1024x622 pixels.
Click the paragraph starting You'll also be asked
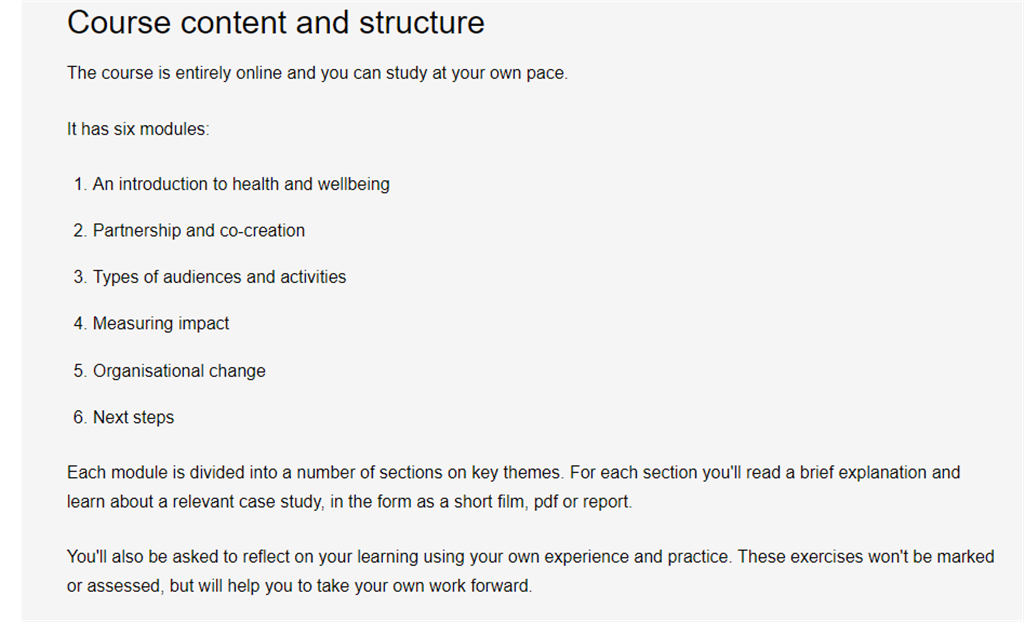[x=530, y=571]
